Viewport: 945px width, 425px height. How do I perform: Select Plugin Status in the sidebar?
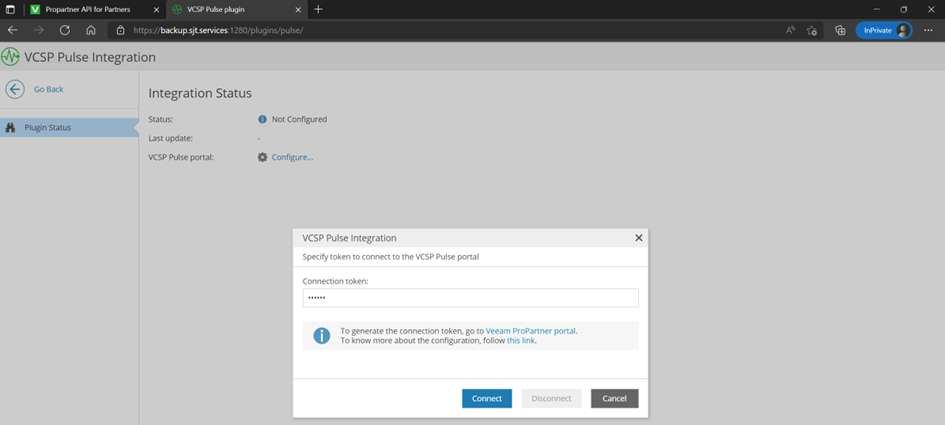69,128
